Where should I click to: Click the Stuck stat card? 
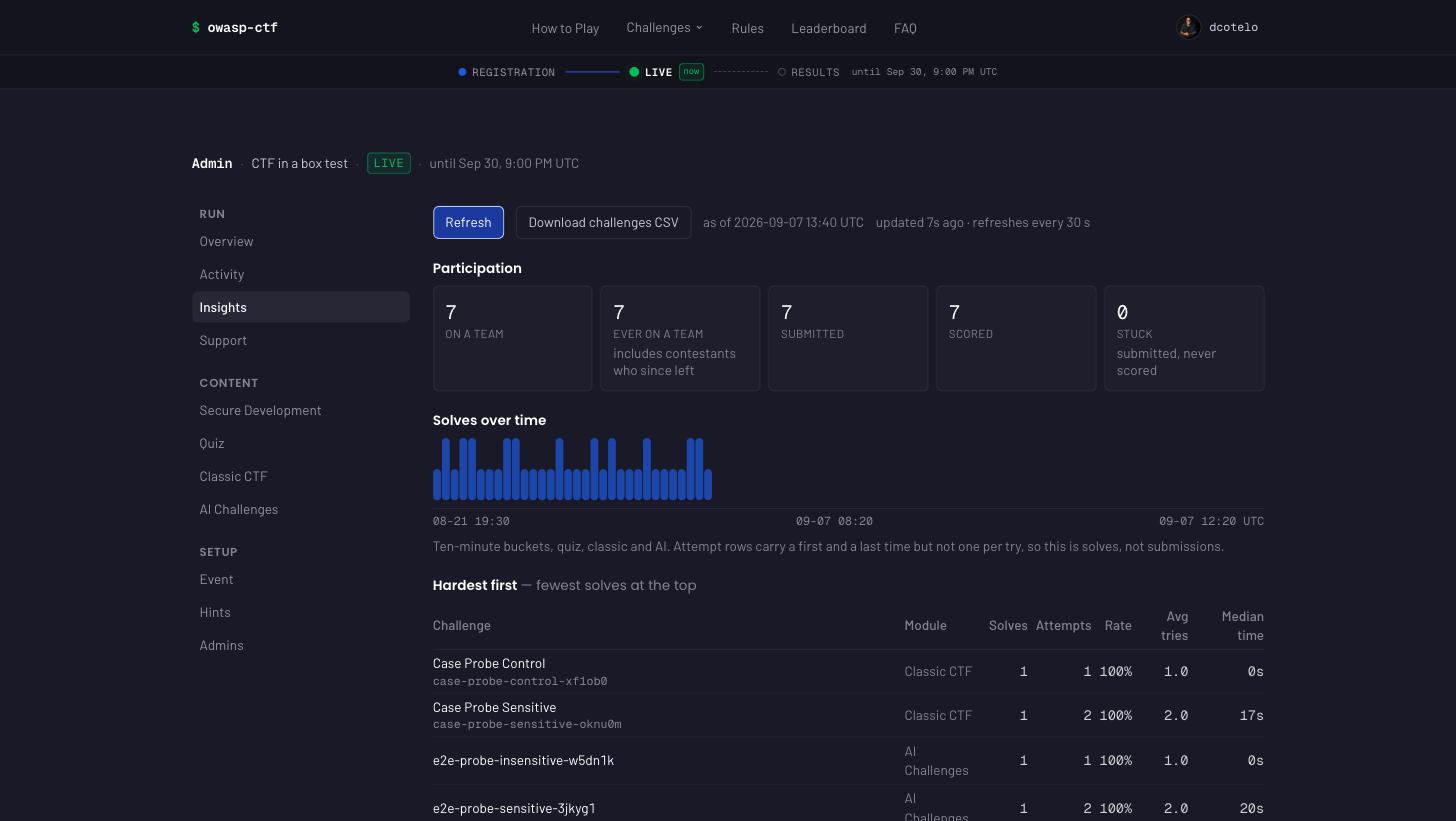1184,338
